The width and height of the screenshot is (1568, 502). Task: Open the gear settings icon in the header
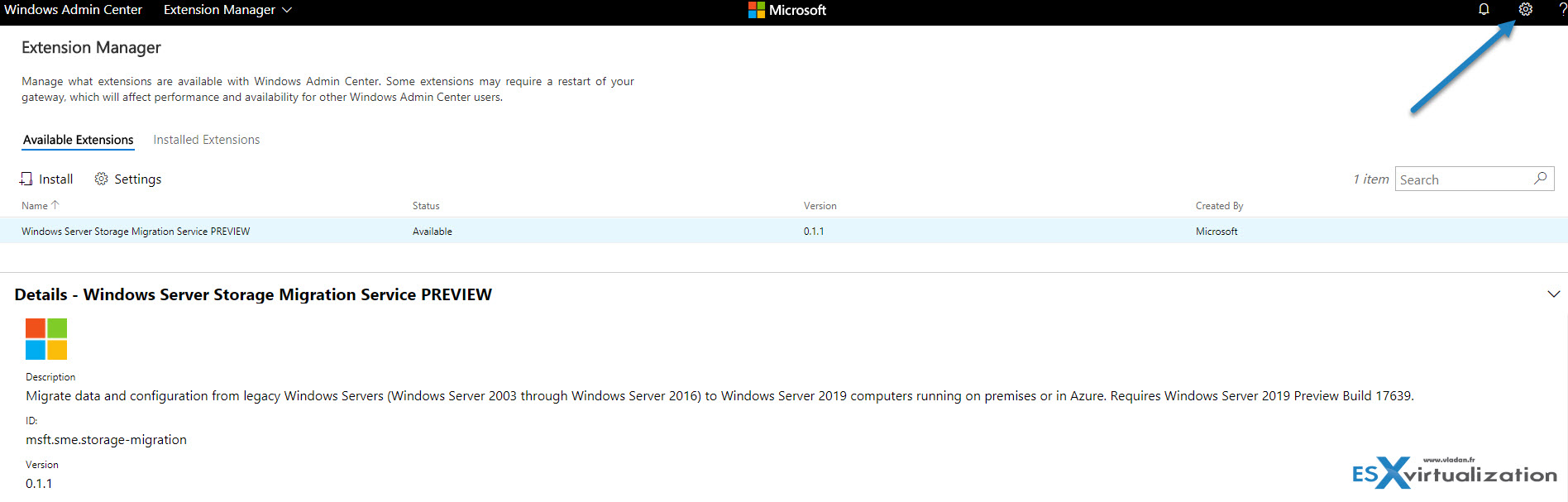[x=1525, y=10]
